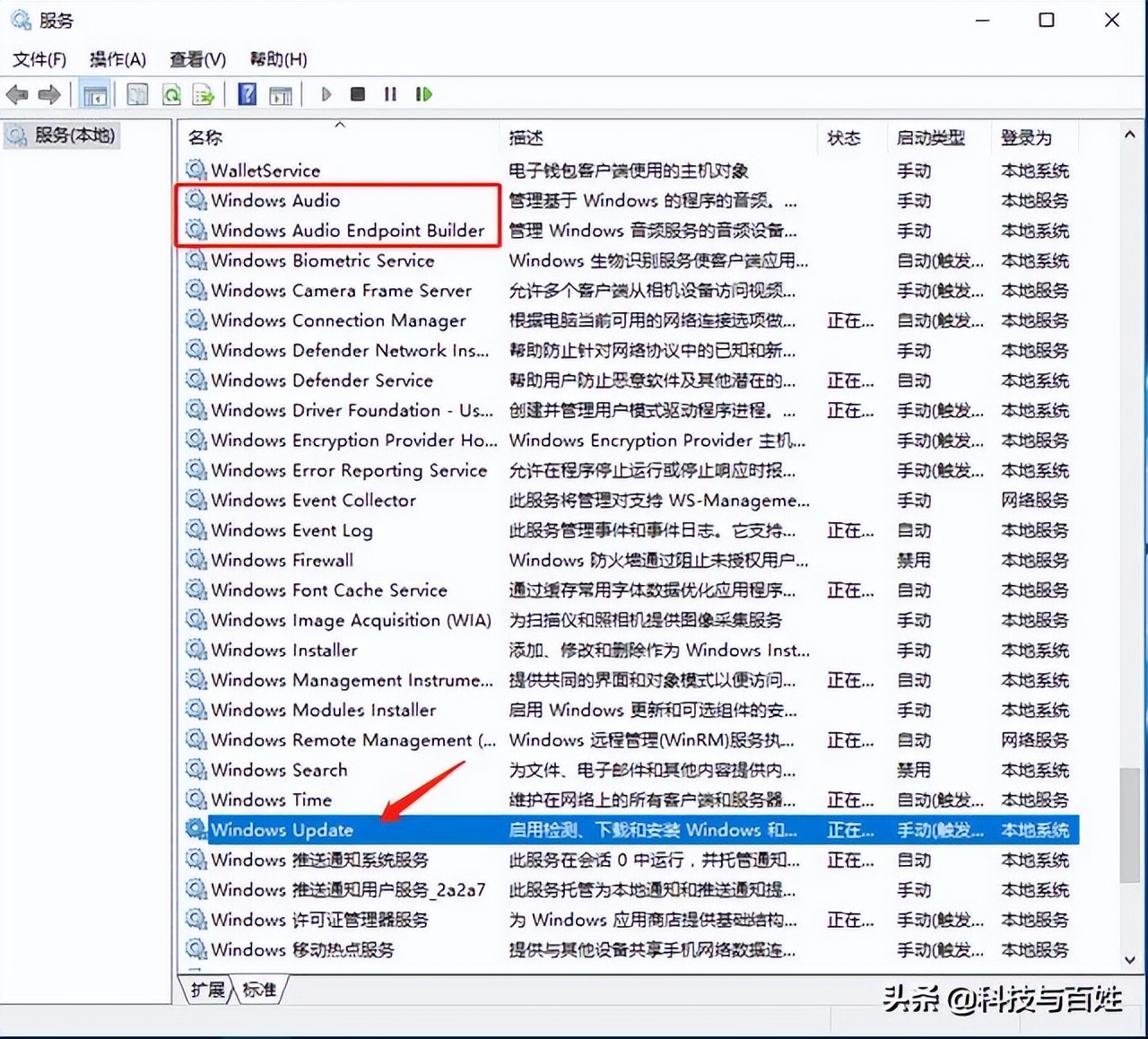The width and height of the screenshot is (1148, 1039).
Task: Click the Help question mark icon
Action: tap(247, 94)
